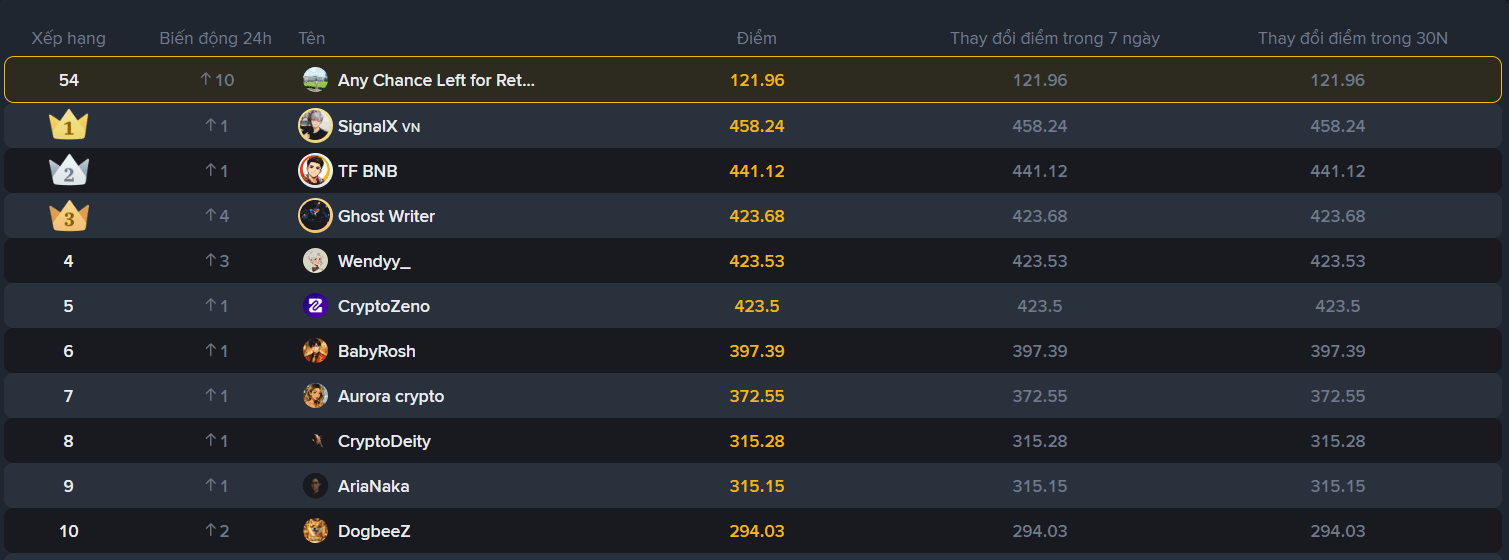Click DogbeeZ avatar icon
The width and height of the screenshot is (1509, 560).
[x=315, y=531]
